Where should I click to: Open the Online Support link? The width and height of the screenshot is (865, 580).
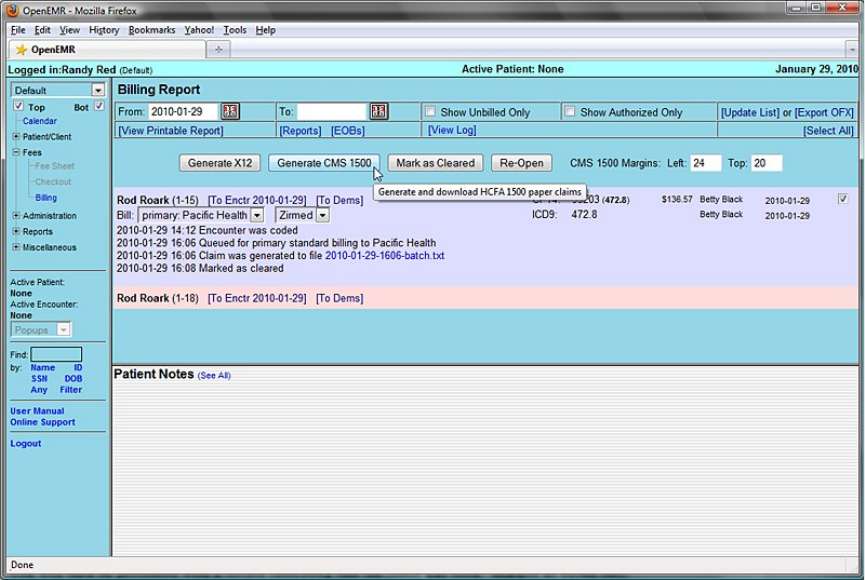[x=42, y=422]
